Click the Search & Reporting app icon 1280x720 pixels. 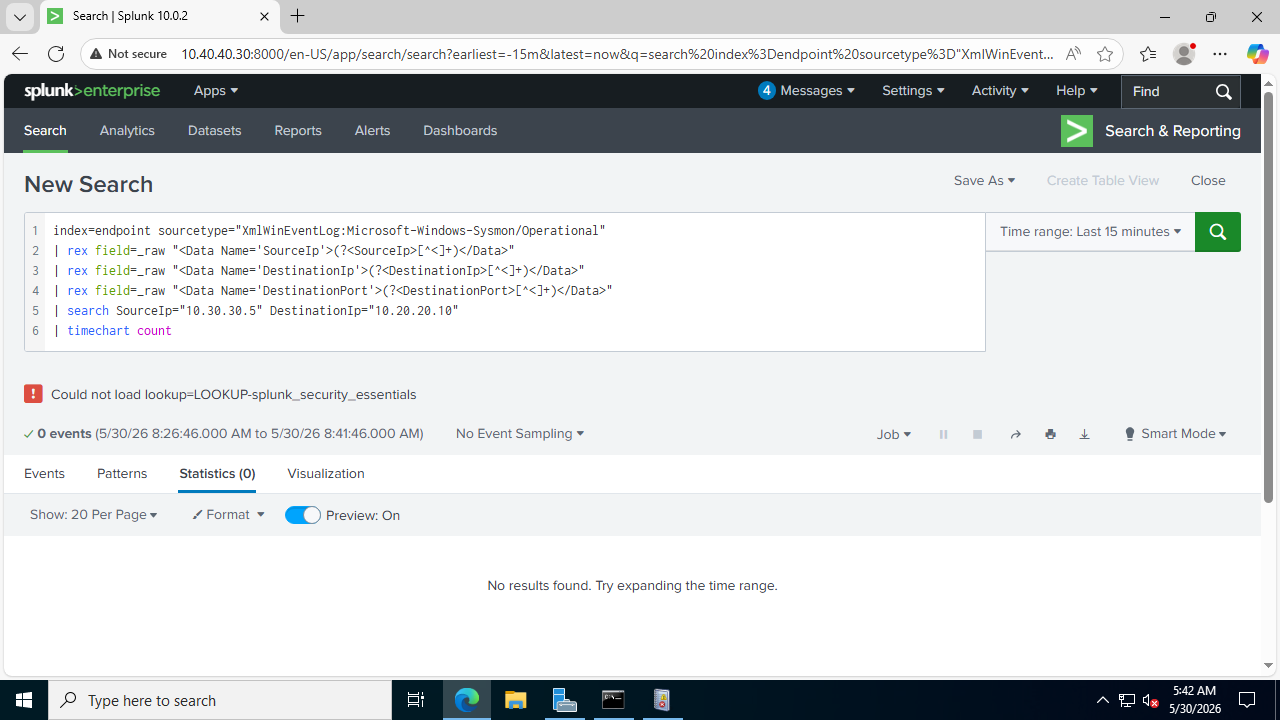[1077, 131]
